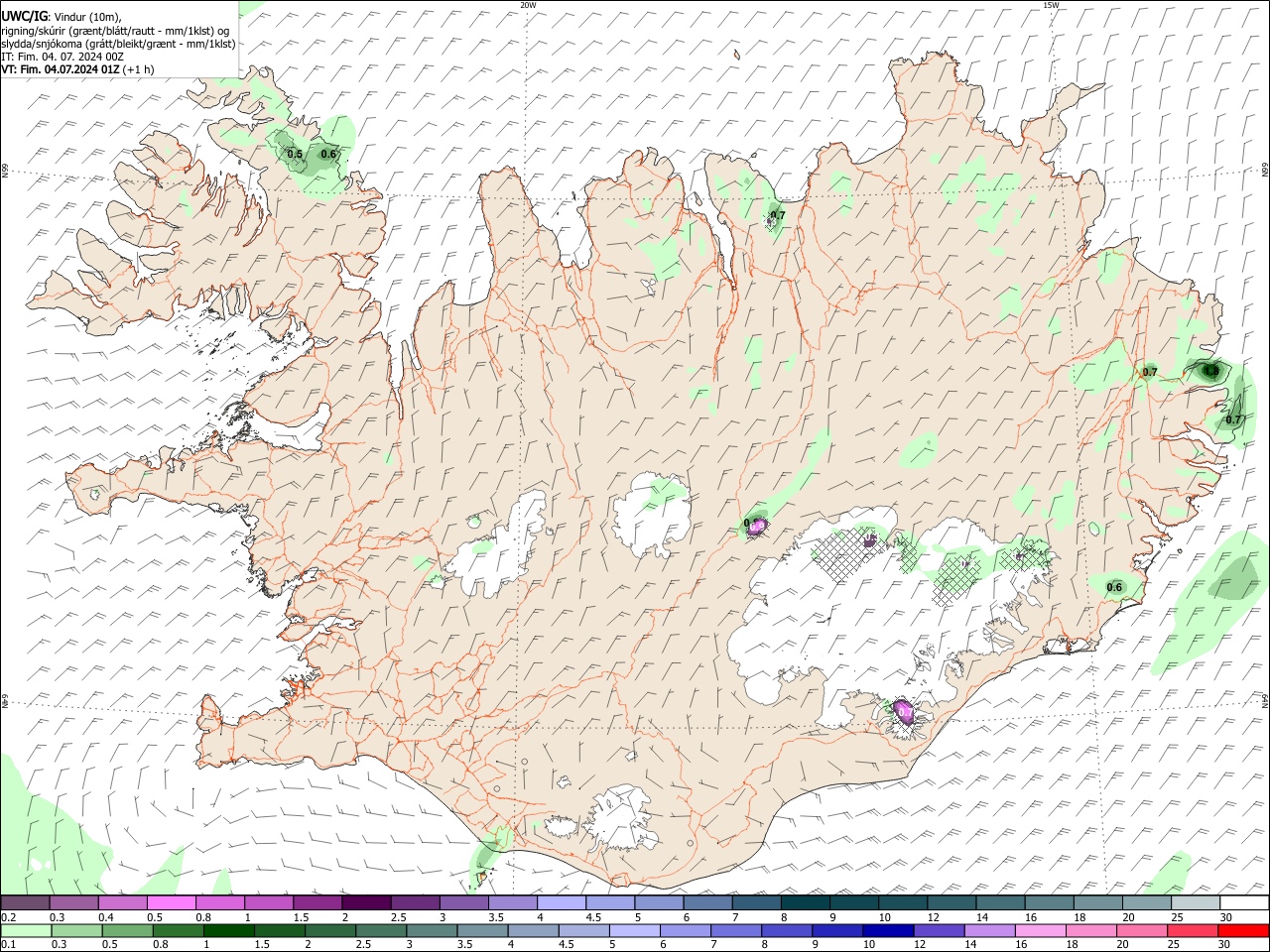Click the "0.2" label on the upper scale

pyautogui.click(x=8, y=917)
